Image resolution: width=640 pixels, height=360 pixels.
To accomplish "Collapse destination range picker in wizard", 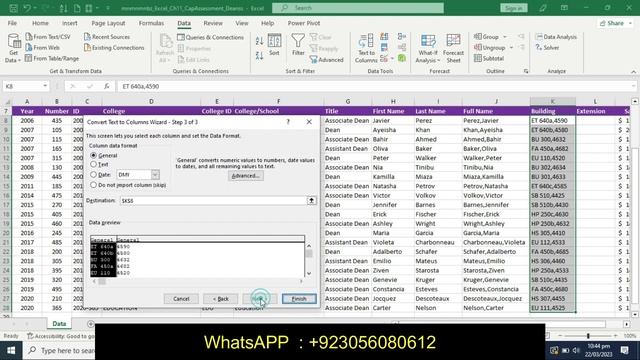I will point(311,200).
